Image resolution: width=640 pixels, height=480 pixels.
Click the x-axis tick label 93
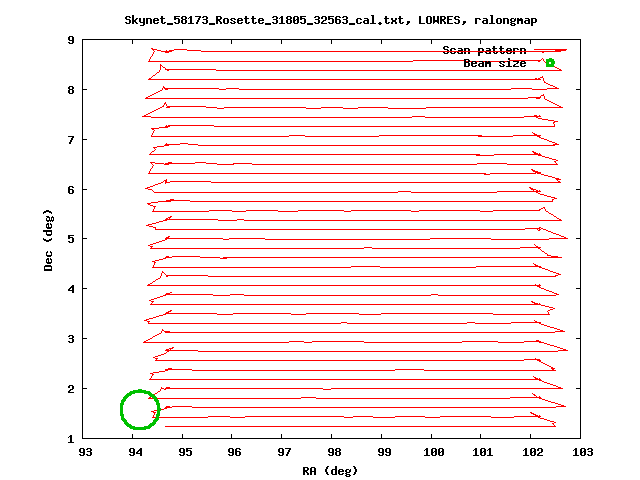[x=85, y=452]
